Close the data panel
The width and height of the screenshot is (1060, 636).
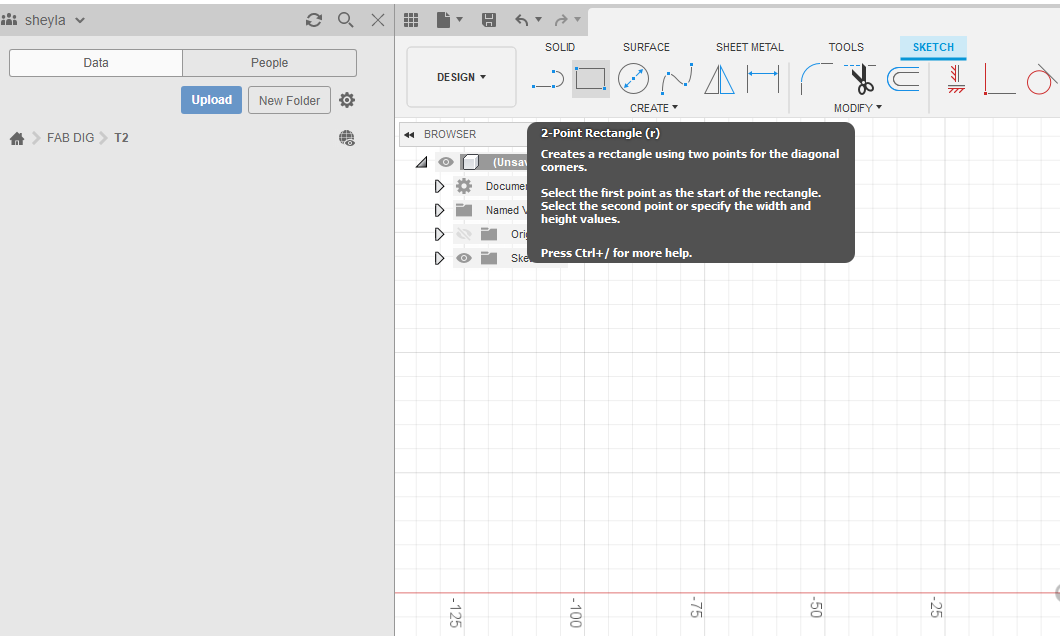[x=378, y=20]
